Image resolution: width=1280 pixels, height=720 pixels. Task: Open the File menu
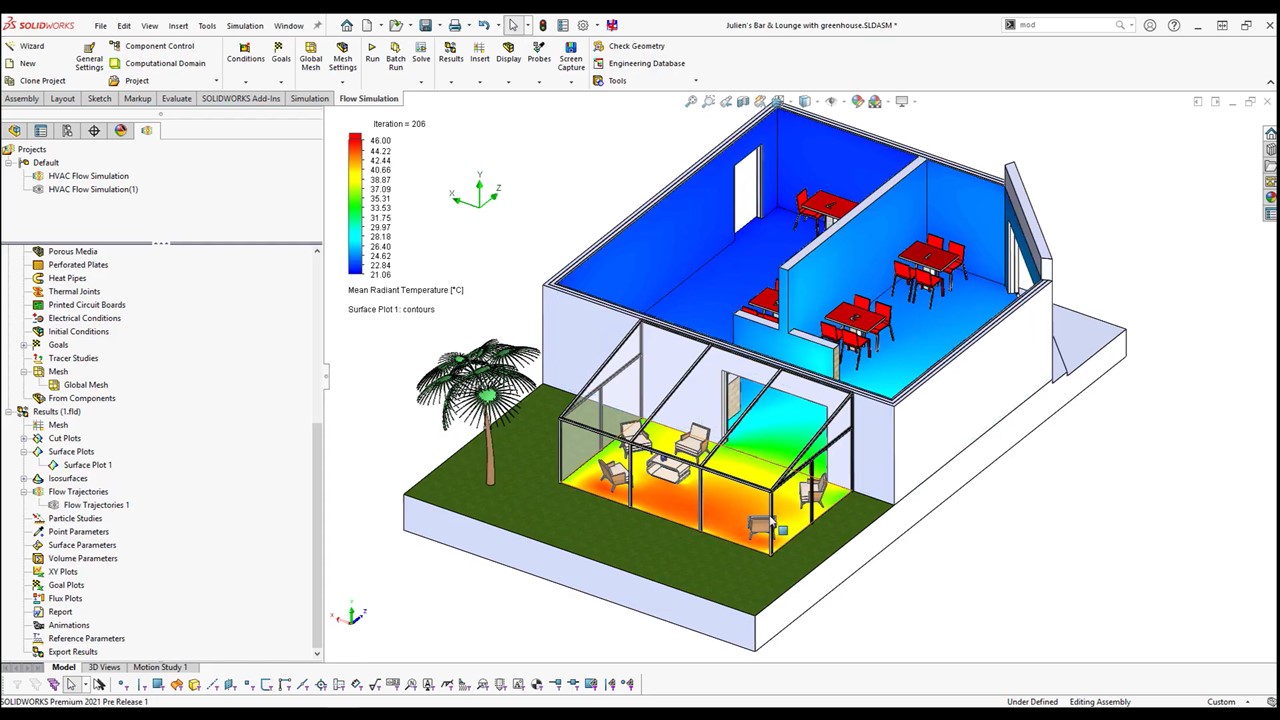pos(101,26)
